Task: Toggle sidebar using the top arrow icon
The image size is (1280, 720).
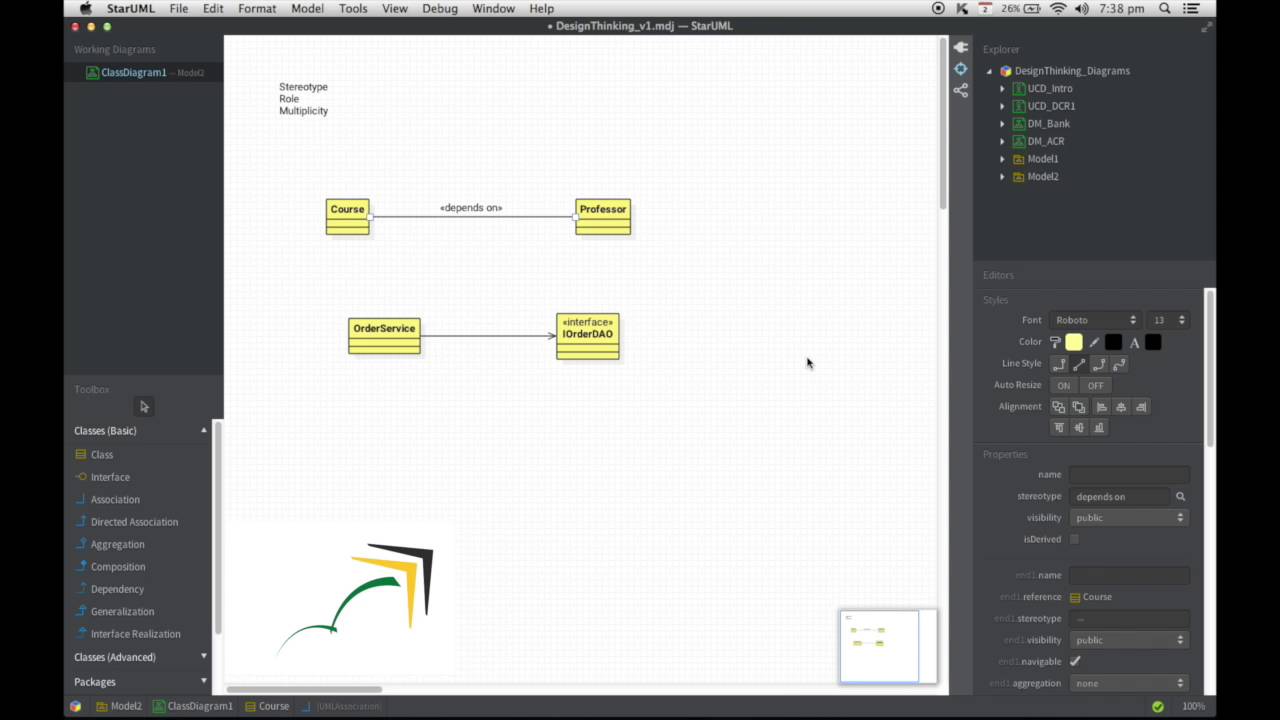Action: 961,47
